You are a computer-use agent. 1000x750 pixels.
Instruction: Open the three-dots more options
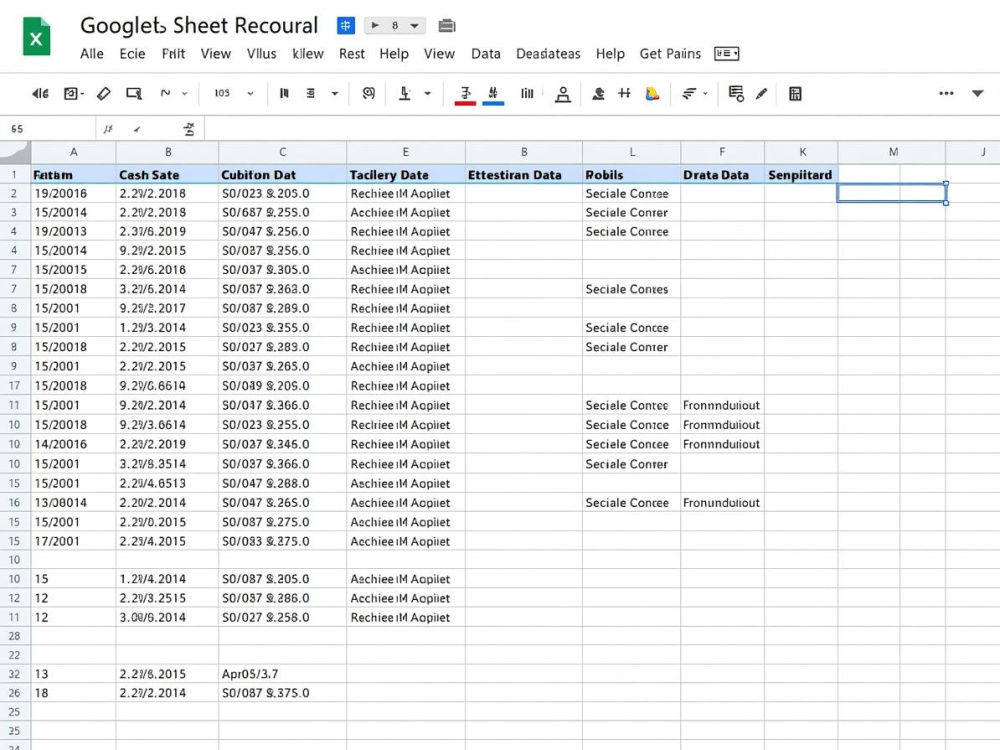point(946,93)
